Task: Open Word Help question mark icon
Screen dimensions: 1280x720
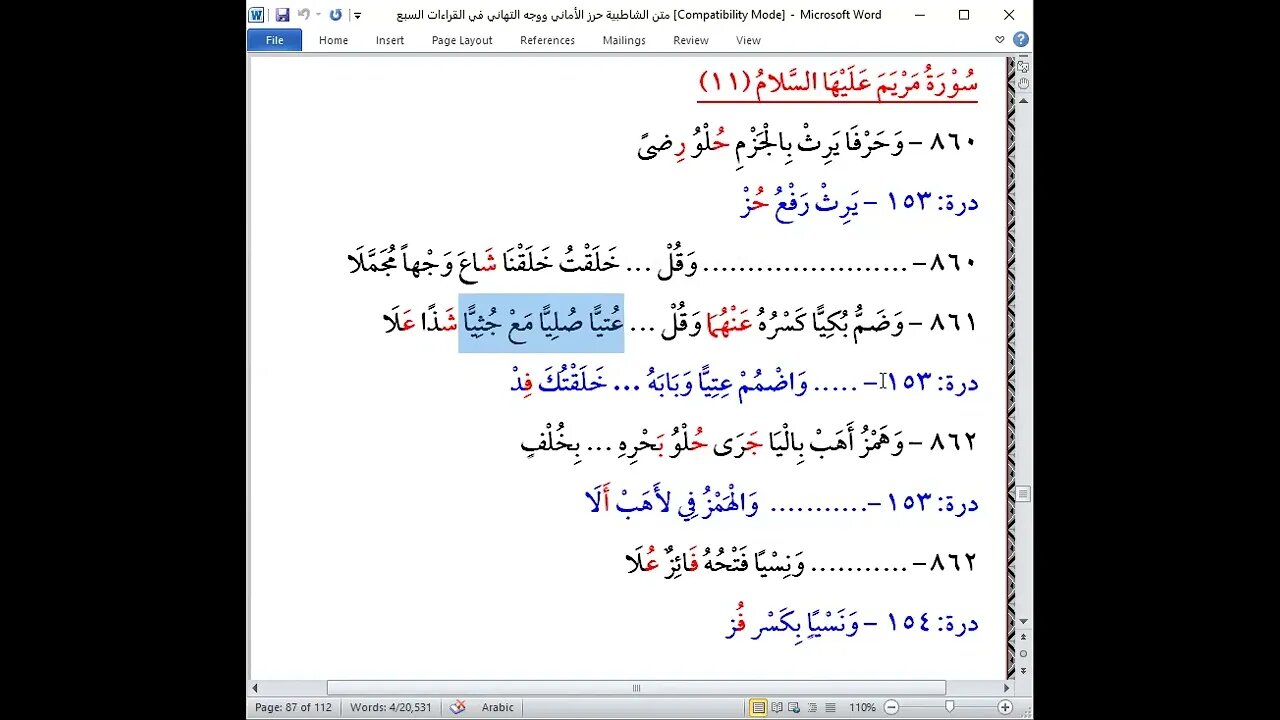Action: pos(1020,40)
